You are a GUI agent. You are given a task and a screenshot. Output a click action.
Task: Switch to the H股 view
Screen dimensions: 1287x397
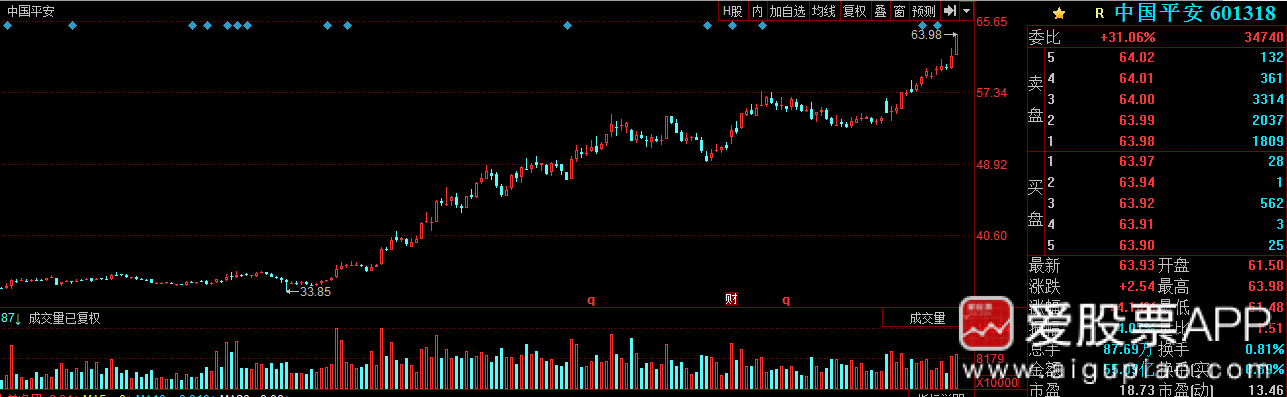tap(734, 11)
